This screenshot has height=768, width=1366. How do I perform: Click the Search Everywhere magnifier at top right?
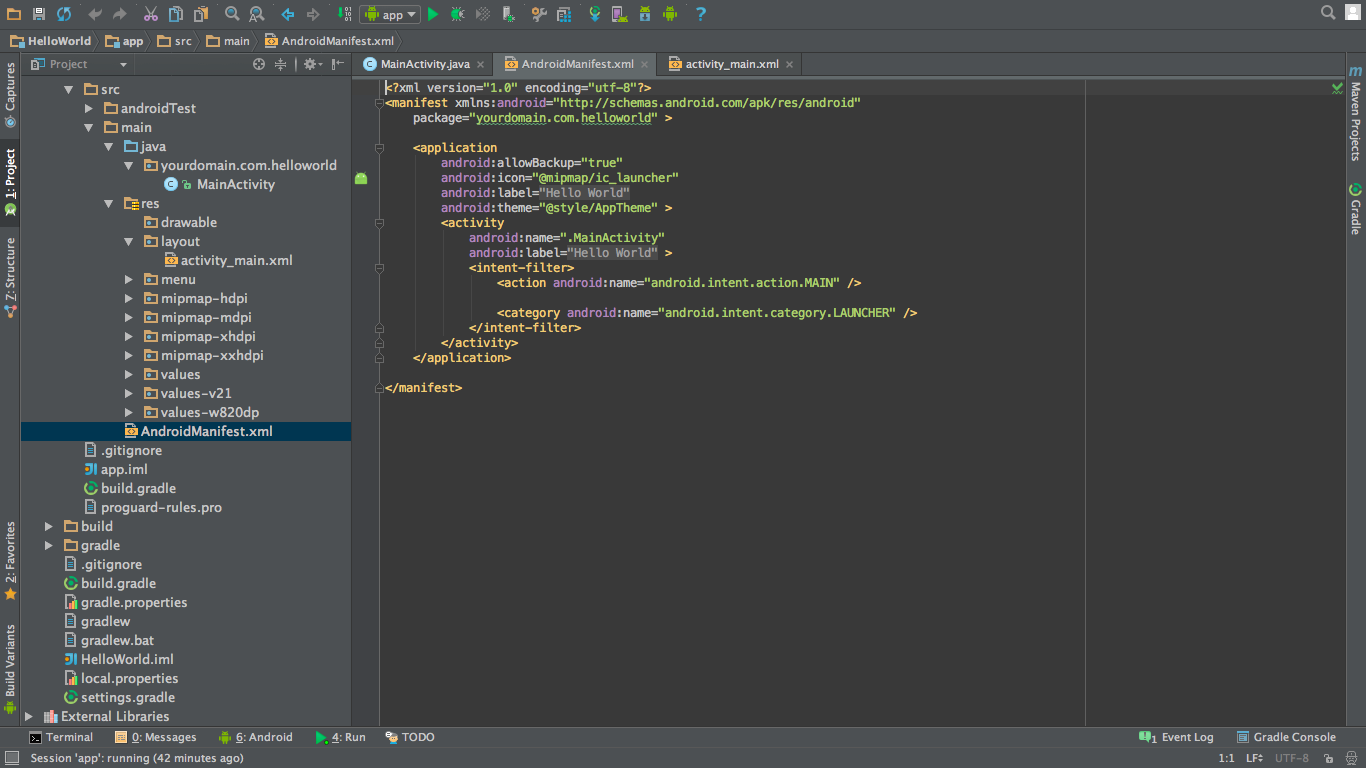(1327, 13)
